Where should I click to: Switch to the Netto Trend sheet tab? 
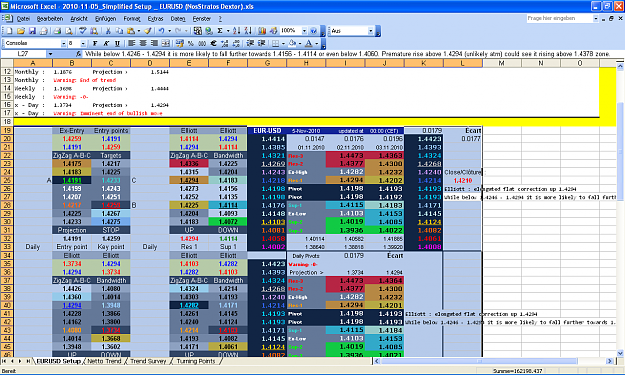tap(104, 361)
